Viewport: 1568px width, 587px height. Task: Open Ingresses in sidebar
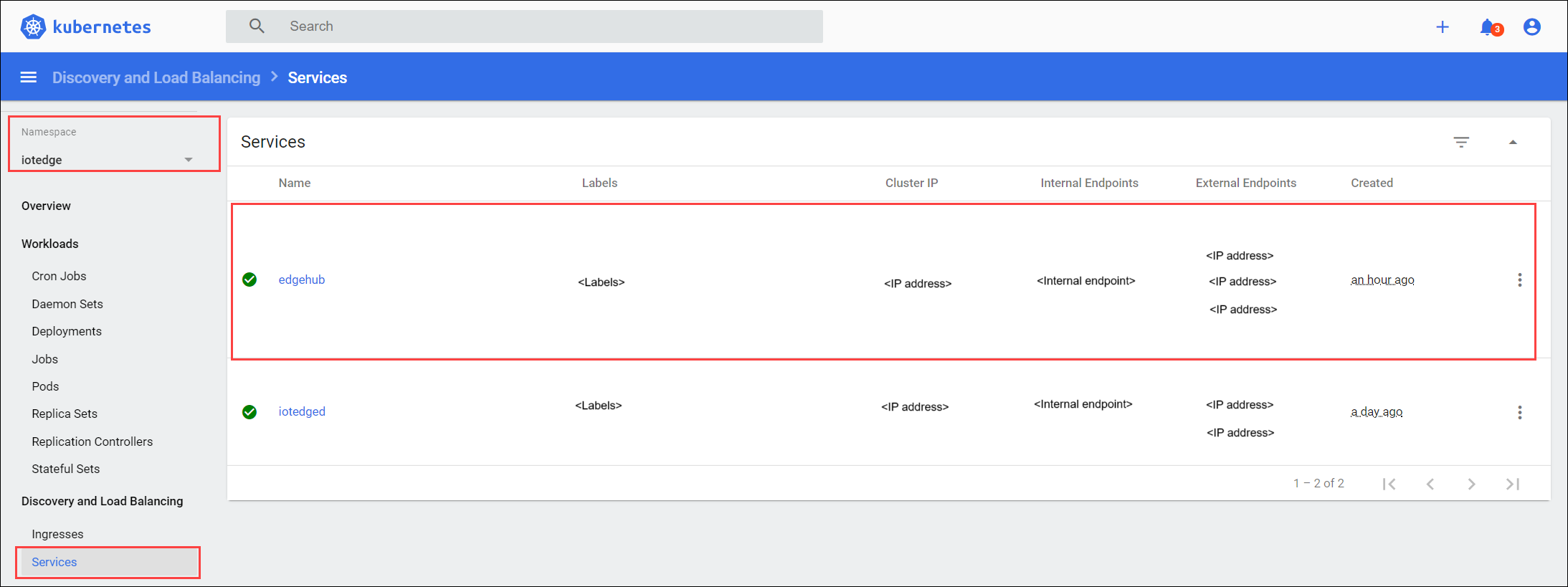57,534
